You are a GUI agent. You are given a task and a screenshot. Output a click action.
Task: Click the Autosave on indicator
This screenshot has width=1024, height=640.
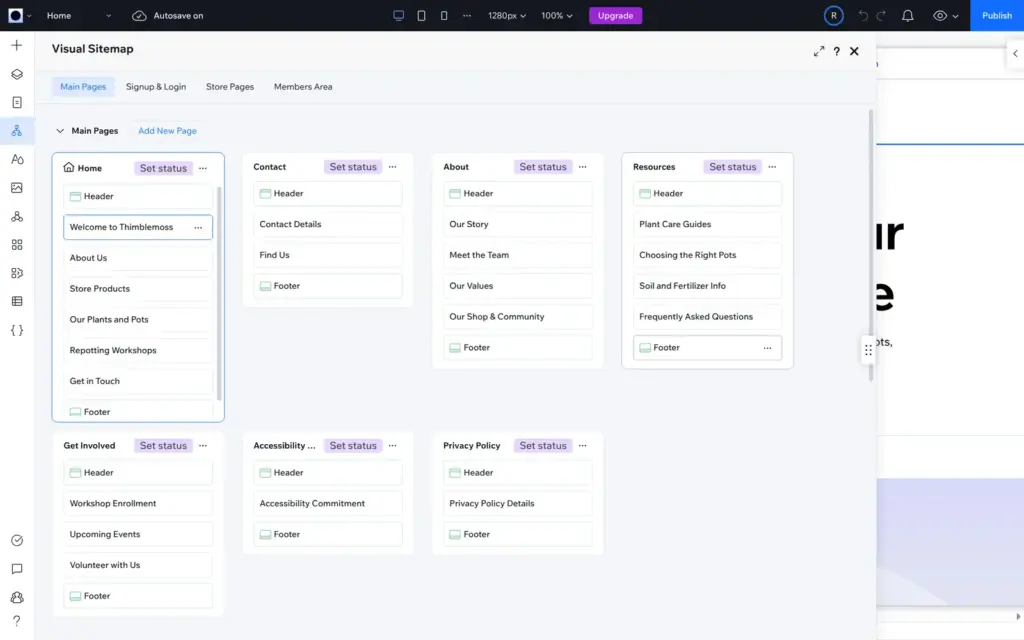168,16
